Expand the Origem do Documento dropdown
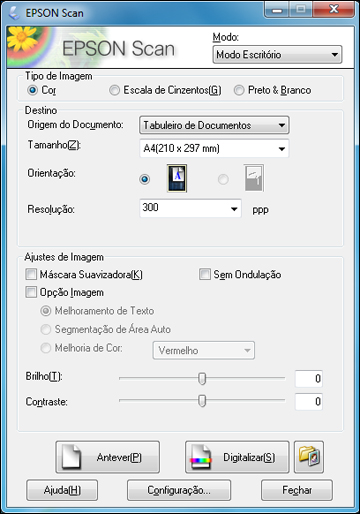 tap(214, 125)
